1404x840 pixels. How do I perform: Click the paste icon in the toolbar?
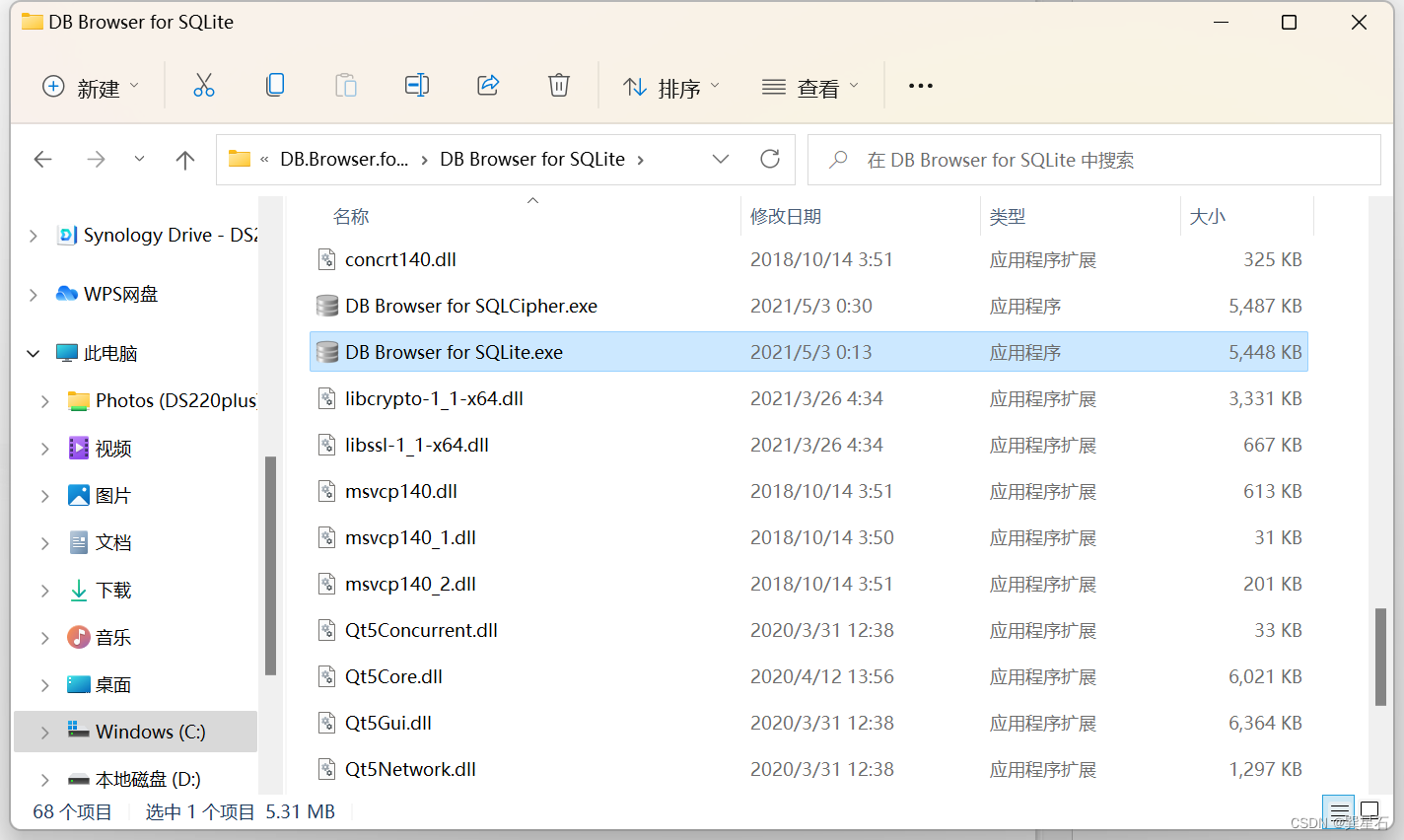pos(346,85)
